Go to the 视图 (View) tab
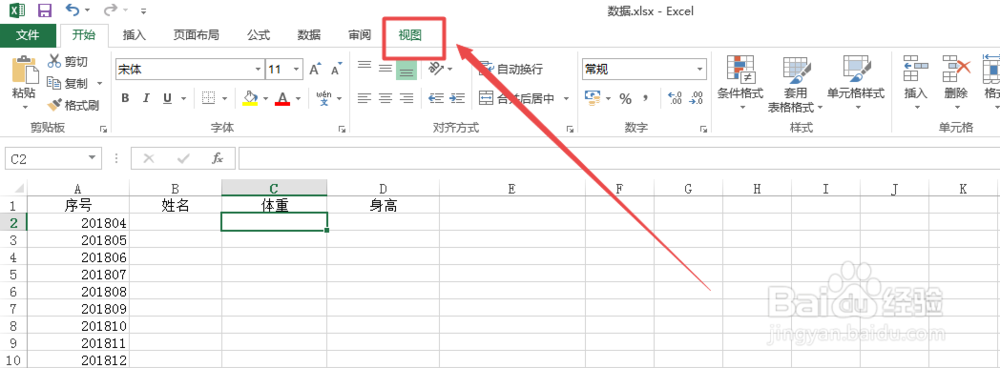 [x=410, y=35]
